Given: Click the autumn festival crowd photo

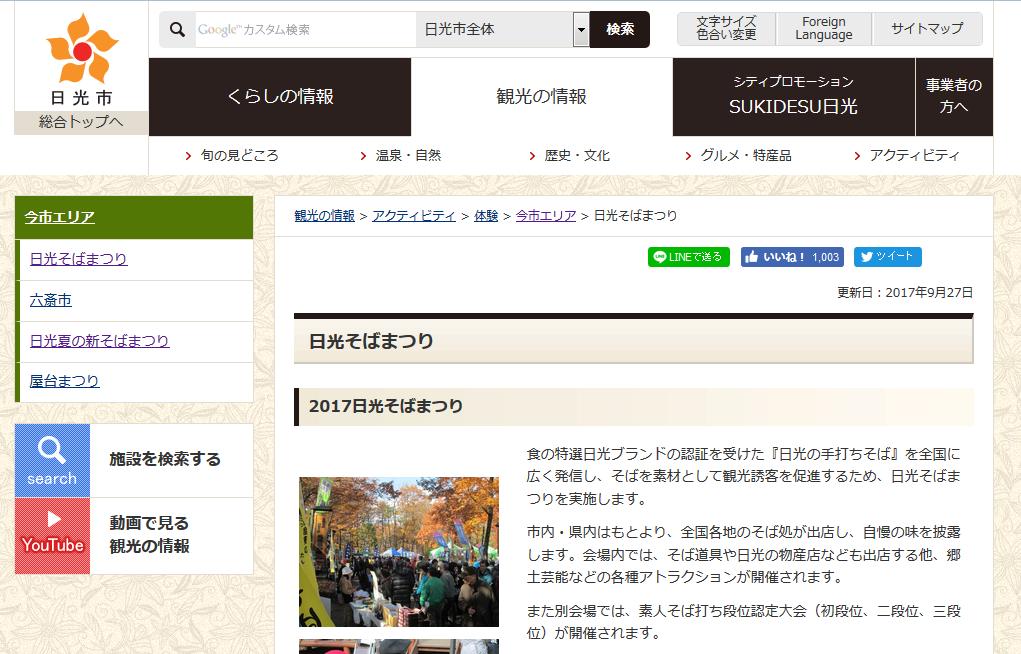Looking at the screenshot, I should (399, 552).
